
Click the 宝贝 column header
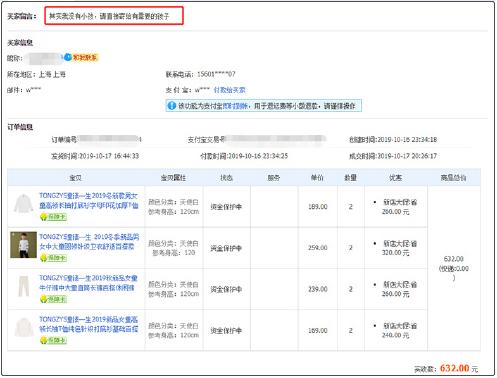[76, 178]
